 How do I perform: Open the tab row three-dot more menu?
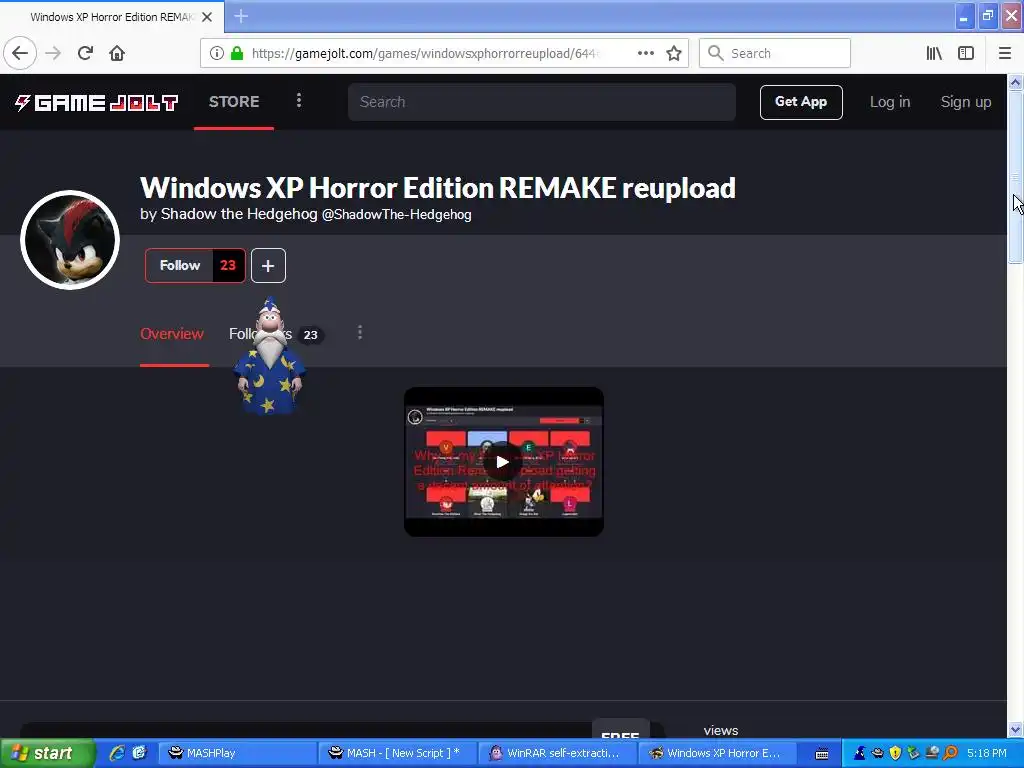coord(359,332)
